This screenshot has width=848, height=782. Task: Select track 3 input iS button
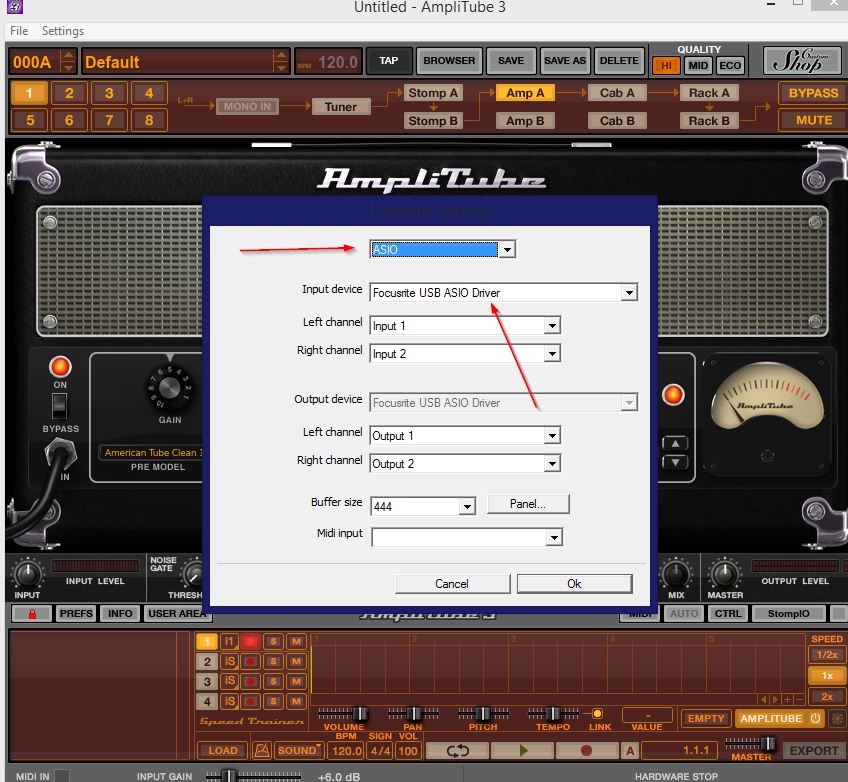229,681
